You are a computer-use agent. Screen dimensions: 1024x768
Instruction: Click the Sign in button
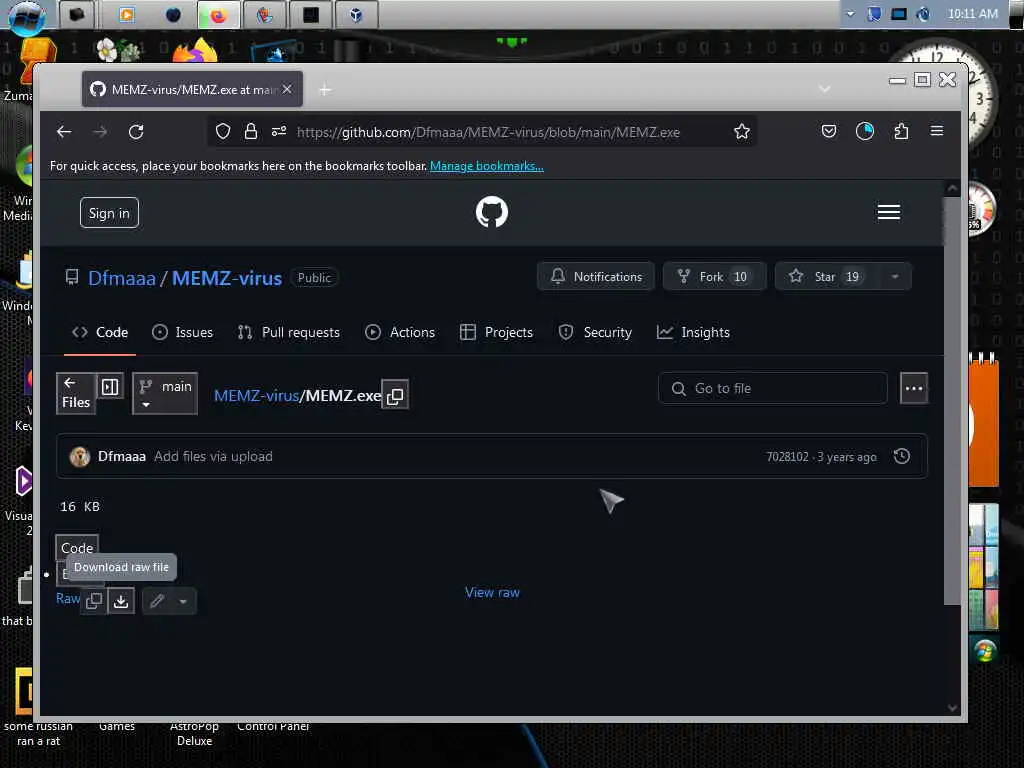click(109, 213)
